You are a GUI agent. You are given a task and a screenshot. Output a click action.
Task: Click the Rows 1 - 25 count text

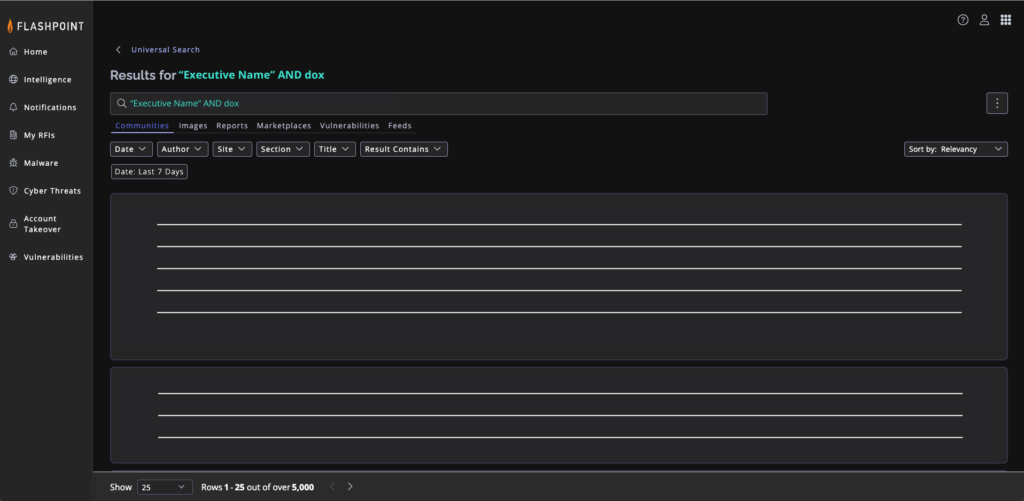(x=257, y=487)
